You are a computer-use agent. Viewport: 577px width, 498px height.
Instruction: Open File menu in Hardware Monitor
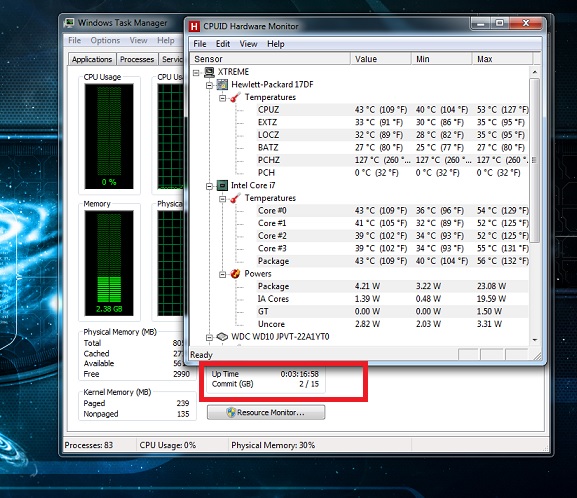pyautogui.click(x=200, y=44)
